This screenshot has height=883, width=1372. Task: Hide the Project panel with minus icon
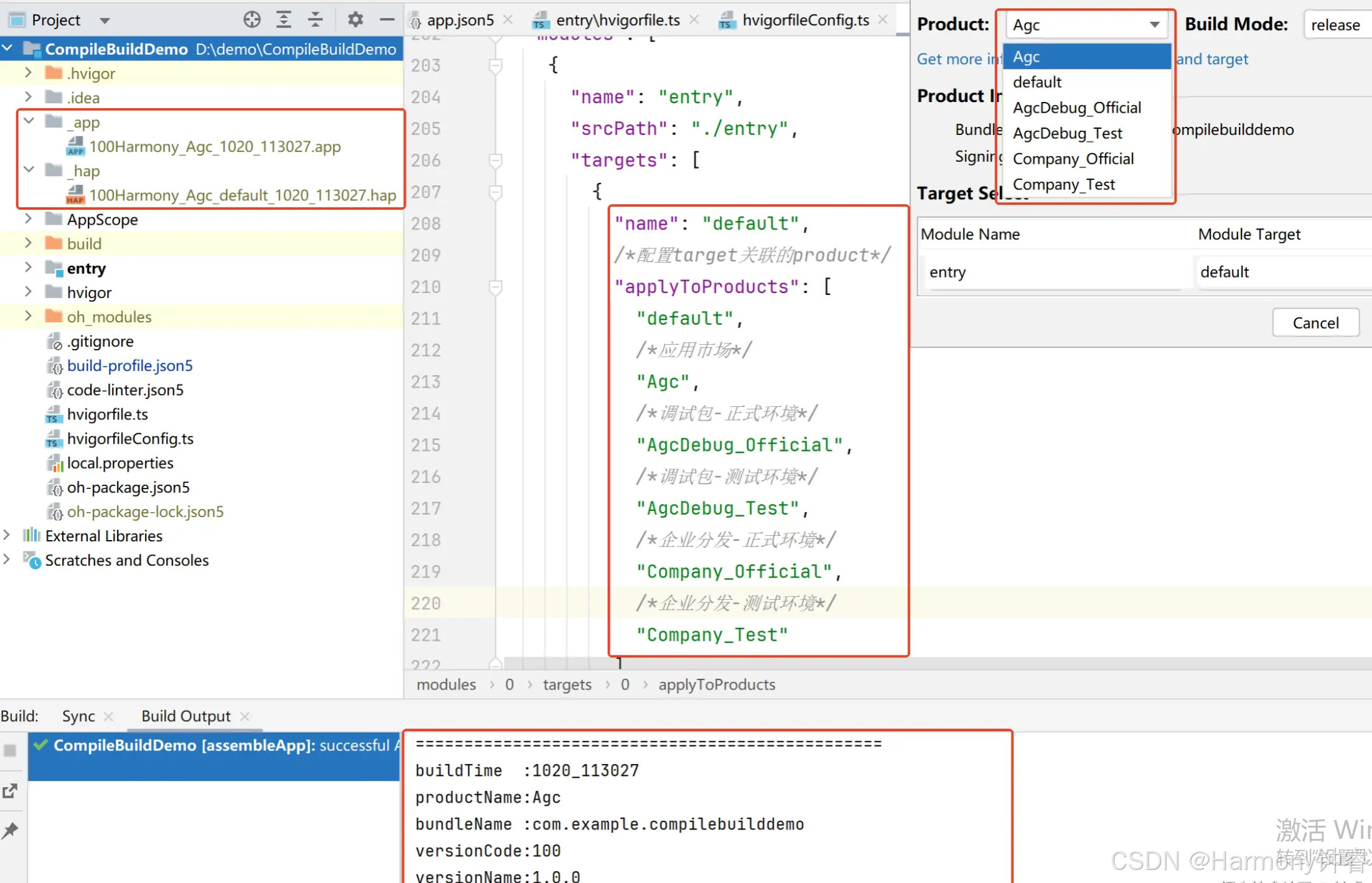[x=387, y=20]
